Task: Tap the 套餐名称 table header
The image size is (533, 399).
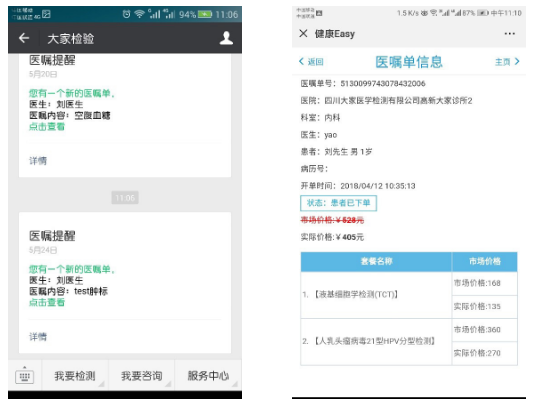Action: click(376, 261)
